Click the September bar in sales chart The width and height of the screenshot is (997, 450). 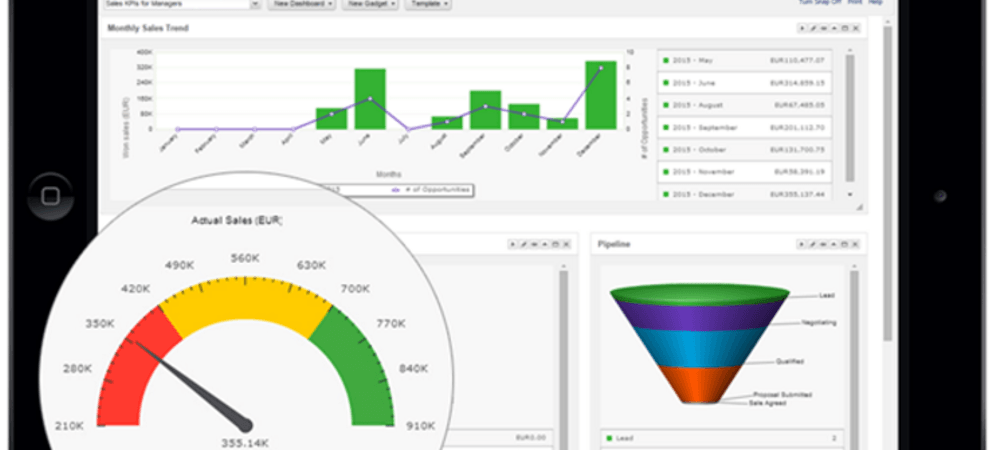pyautogui.click(x=485, y=110)
